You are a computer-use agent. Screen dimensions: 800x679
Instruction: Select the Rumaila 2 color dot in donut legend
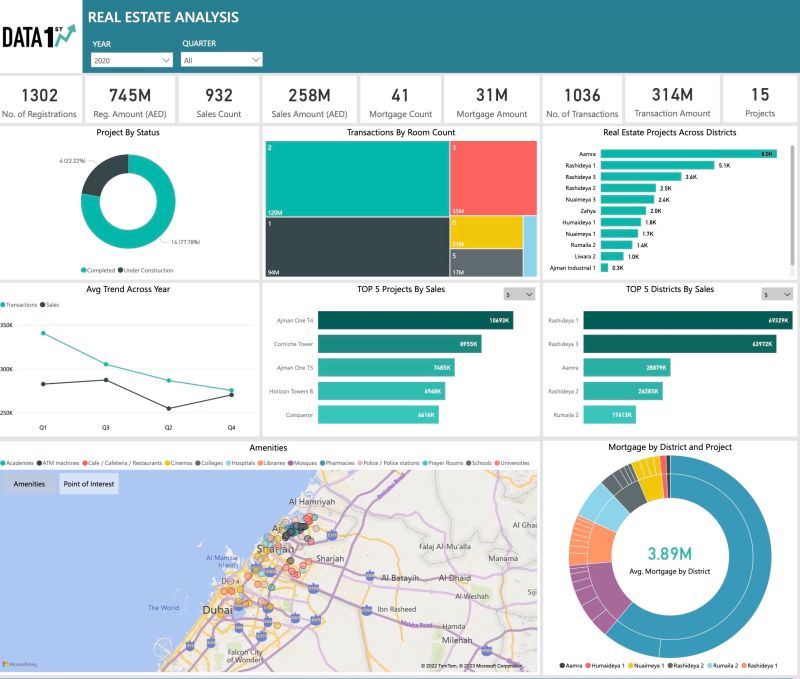click(710, 665)
